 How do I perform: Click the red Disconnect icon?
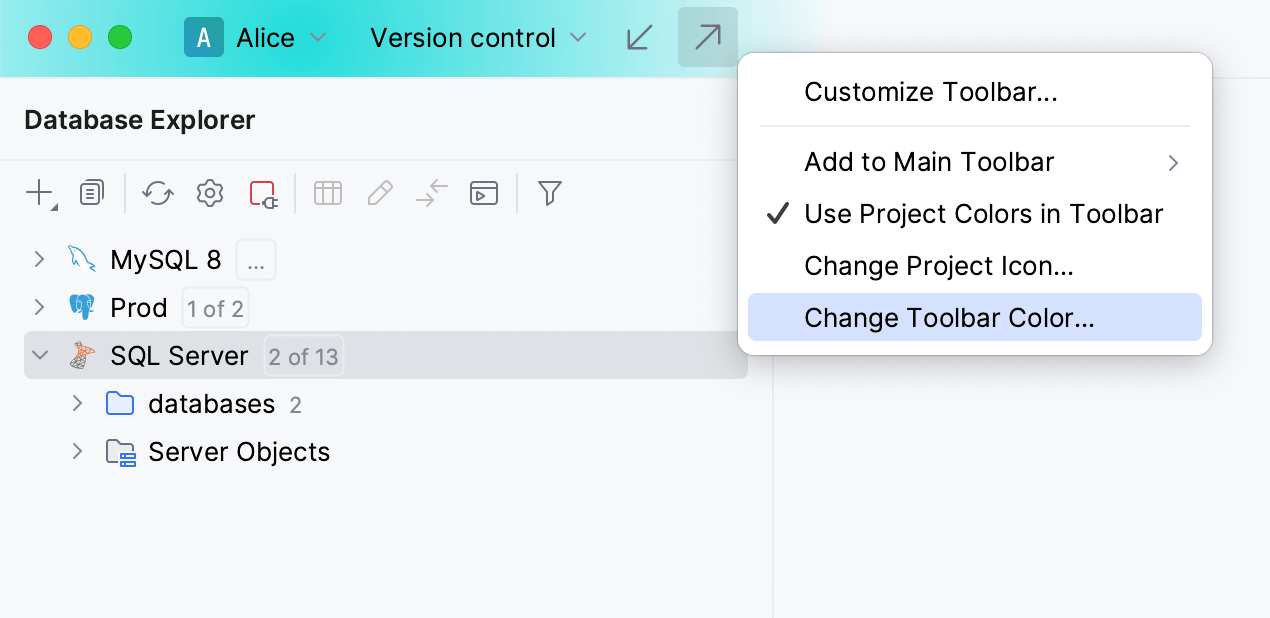(263, 193)
